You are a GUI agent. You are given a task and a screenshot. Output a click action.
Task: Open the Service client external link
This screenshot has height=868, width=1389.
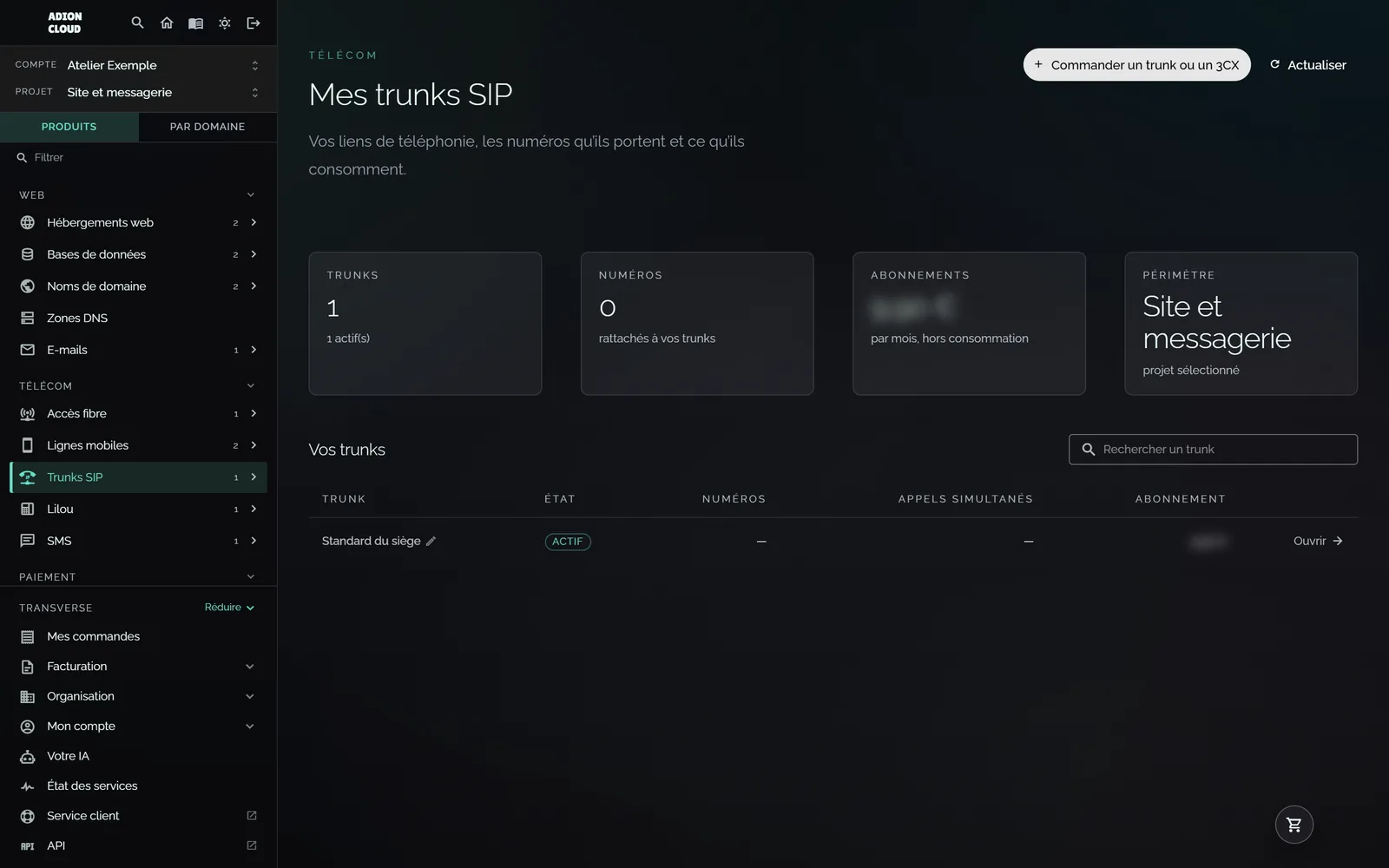(138, 816)
